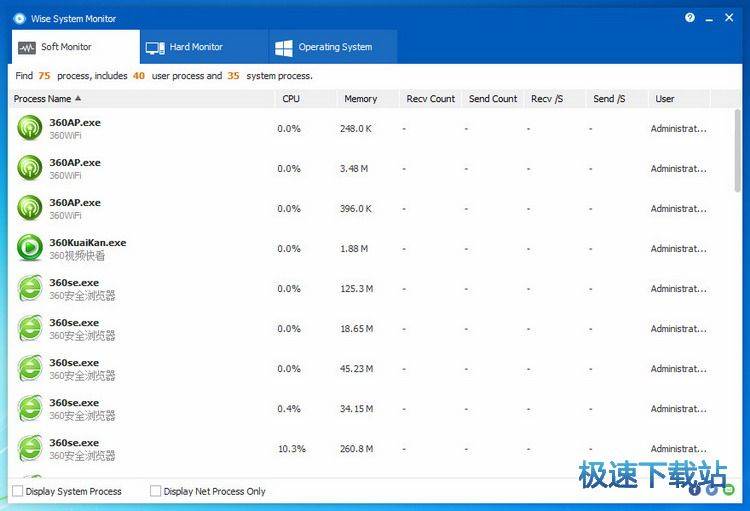Enable Display System Process checkbox
This screenshot has width=750, height=511.
[17, 491]
